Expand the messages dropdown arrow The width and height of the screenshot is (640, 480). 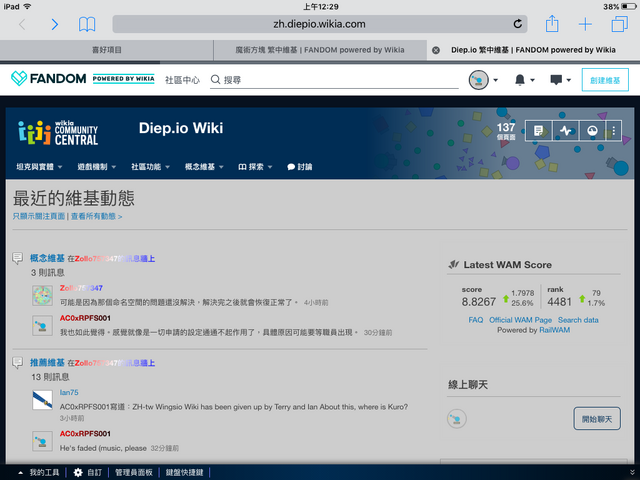569,80
